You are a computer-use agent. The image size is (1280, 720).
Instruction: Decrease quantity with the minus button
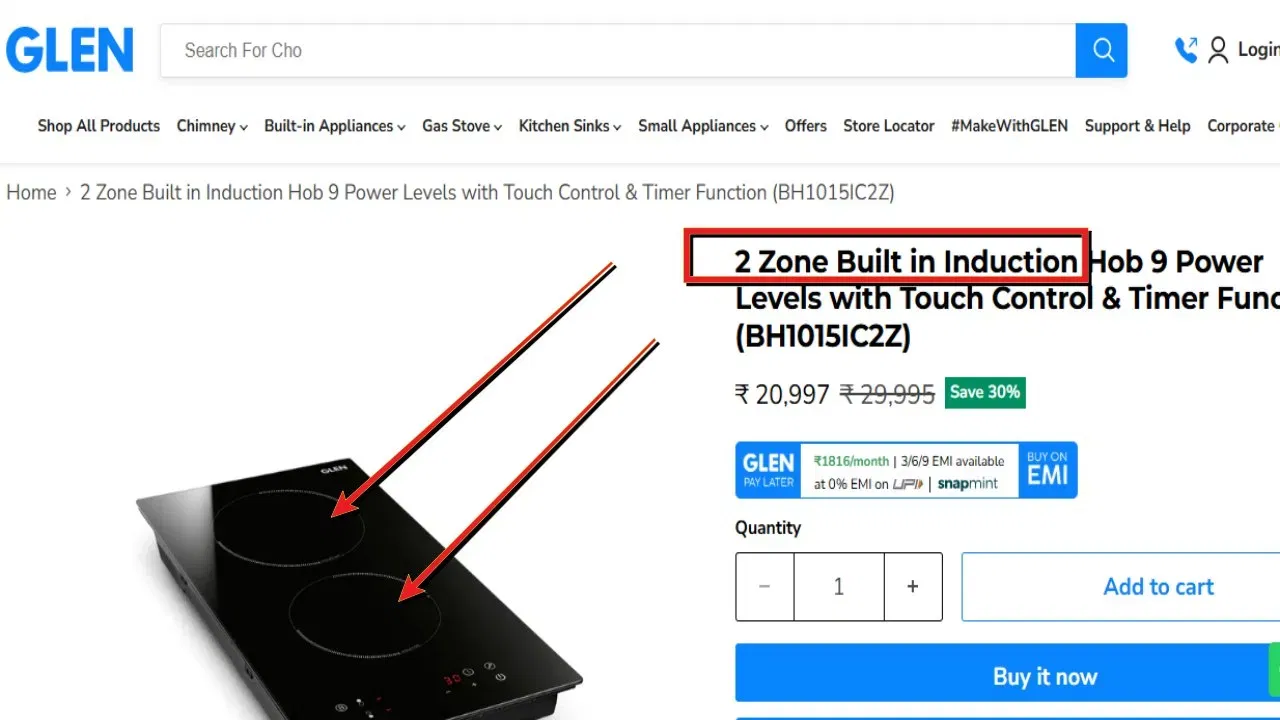click(x=765, y=587)
